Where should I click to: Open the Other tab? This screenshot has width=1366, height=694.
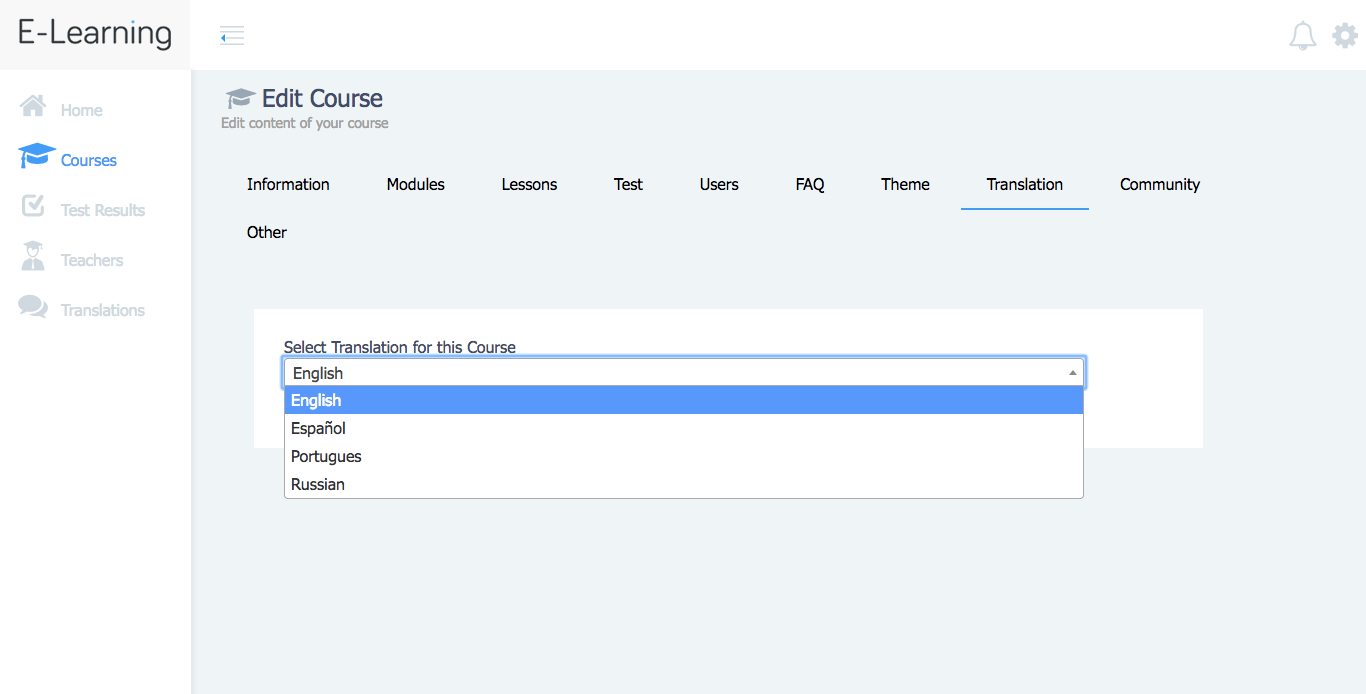pos(267,232)
